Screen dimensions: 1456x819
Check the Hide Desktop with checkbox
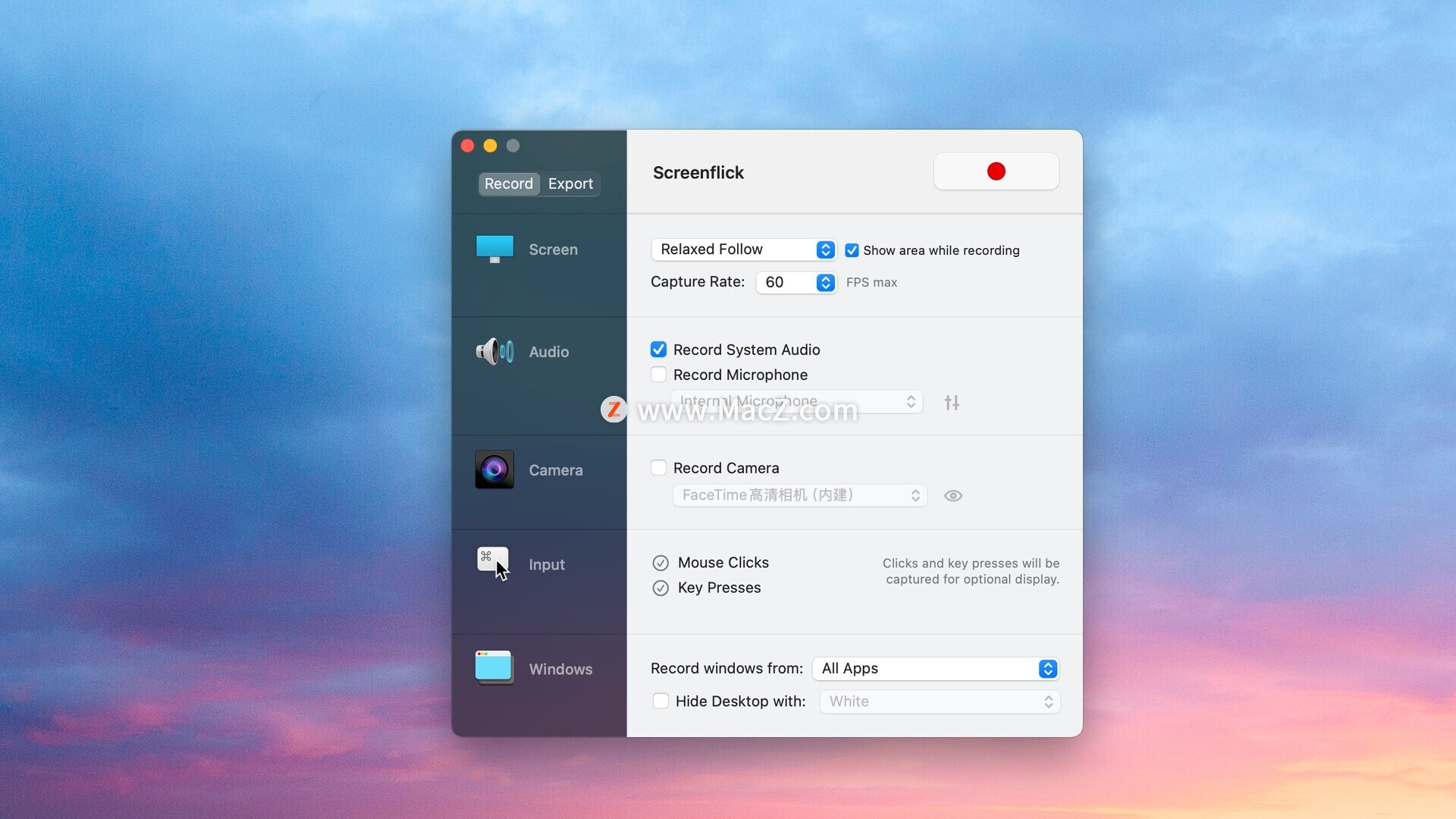(x=661, y=701)
